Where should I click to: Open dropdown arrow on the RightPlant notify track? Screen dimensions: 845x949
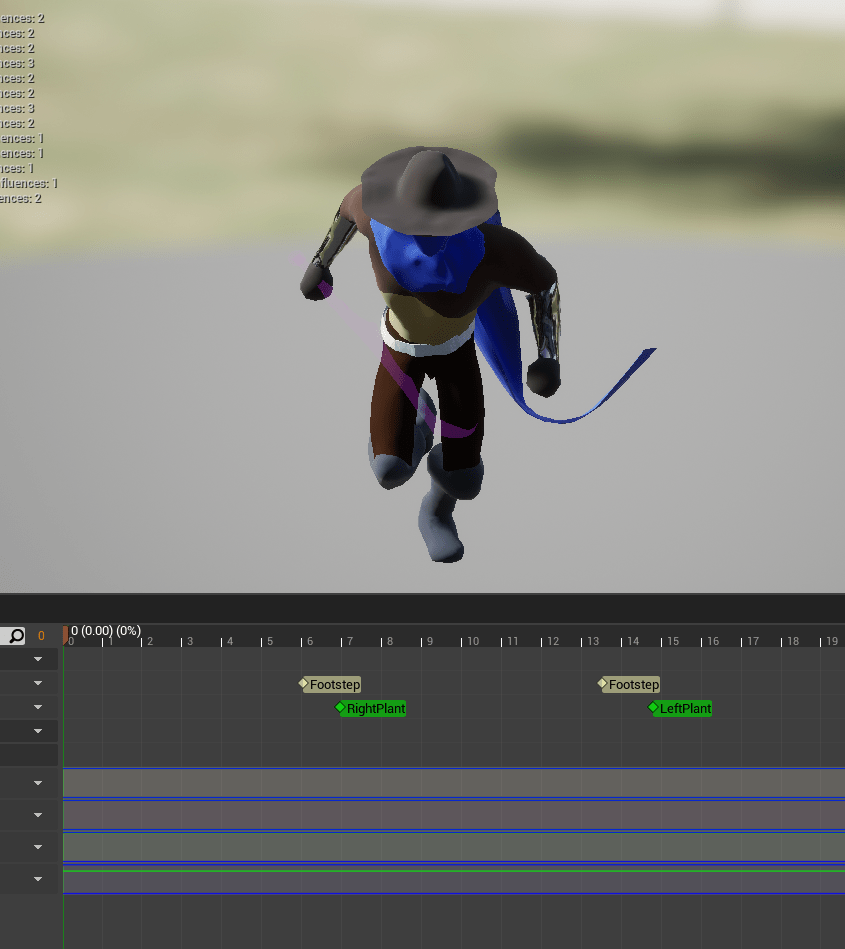pyautogui.click(x=38, y=708)
